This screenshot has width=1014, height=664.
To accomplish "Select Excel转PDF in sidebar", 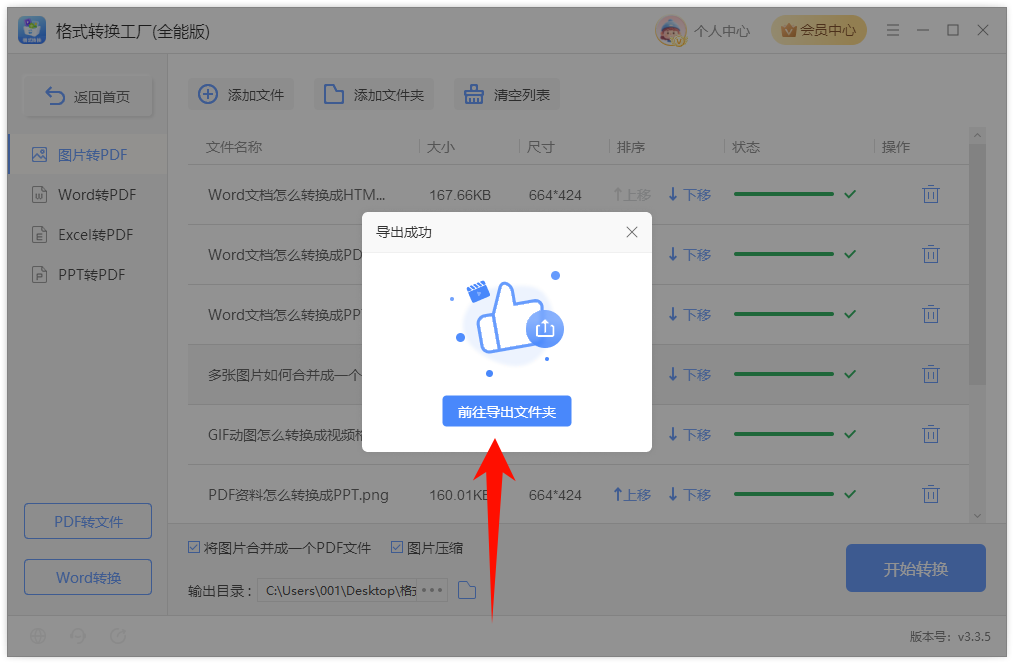I will [88, 235].
